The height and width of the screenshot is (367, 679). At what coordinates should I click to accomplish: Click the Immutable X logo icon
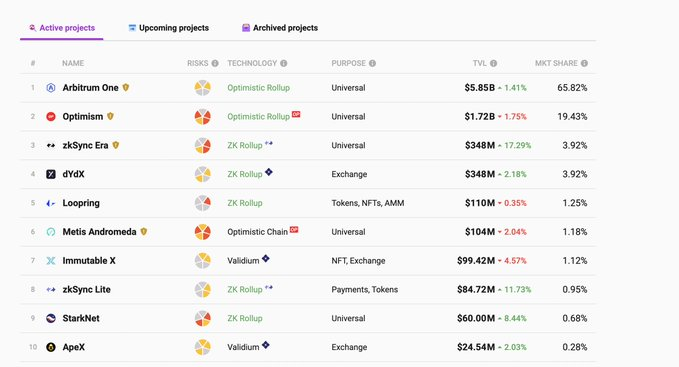click(51, 261)
